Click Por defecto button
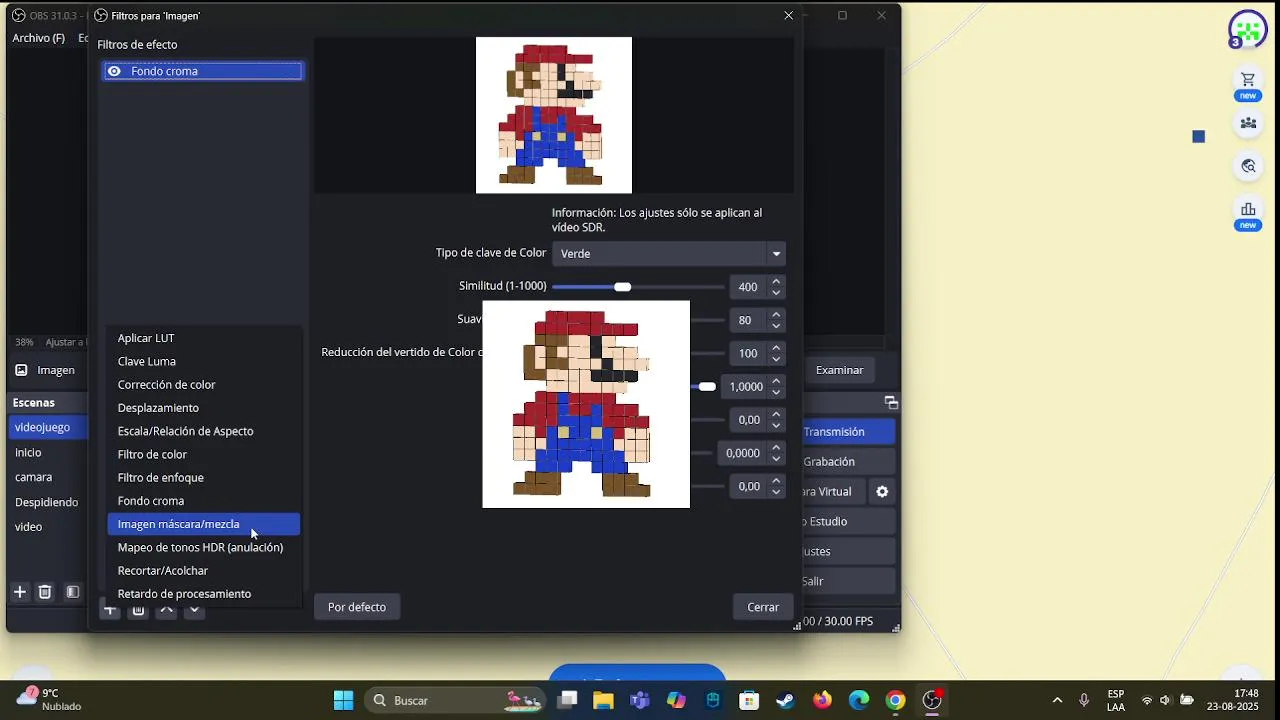 357,607
